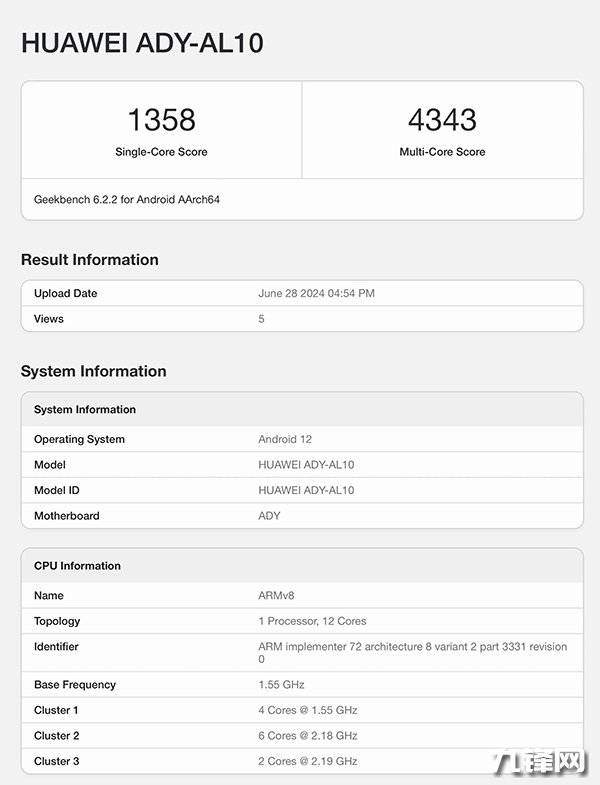Viewport: 600px width, 785px height.
Task: Click the Single-Core Score label
Action: [161, 152]
